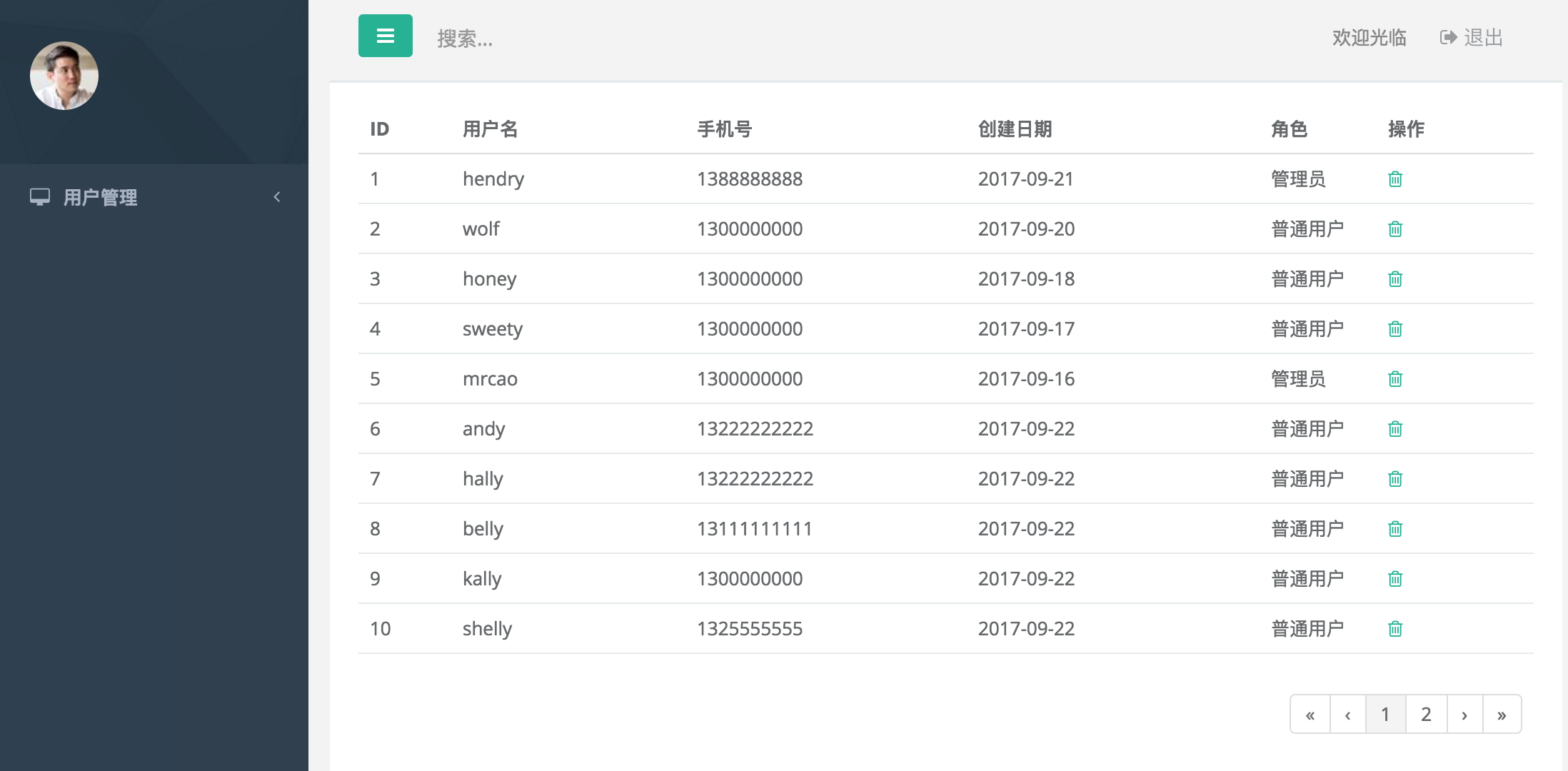The width and height of the screenshot is (1568, 771).
Task: Open the 用户管理 sidebar menu item
Action: 100,197
